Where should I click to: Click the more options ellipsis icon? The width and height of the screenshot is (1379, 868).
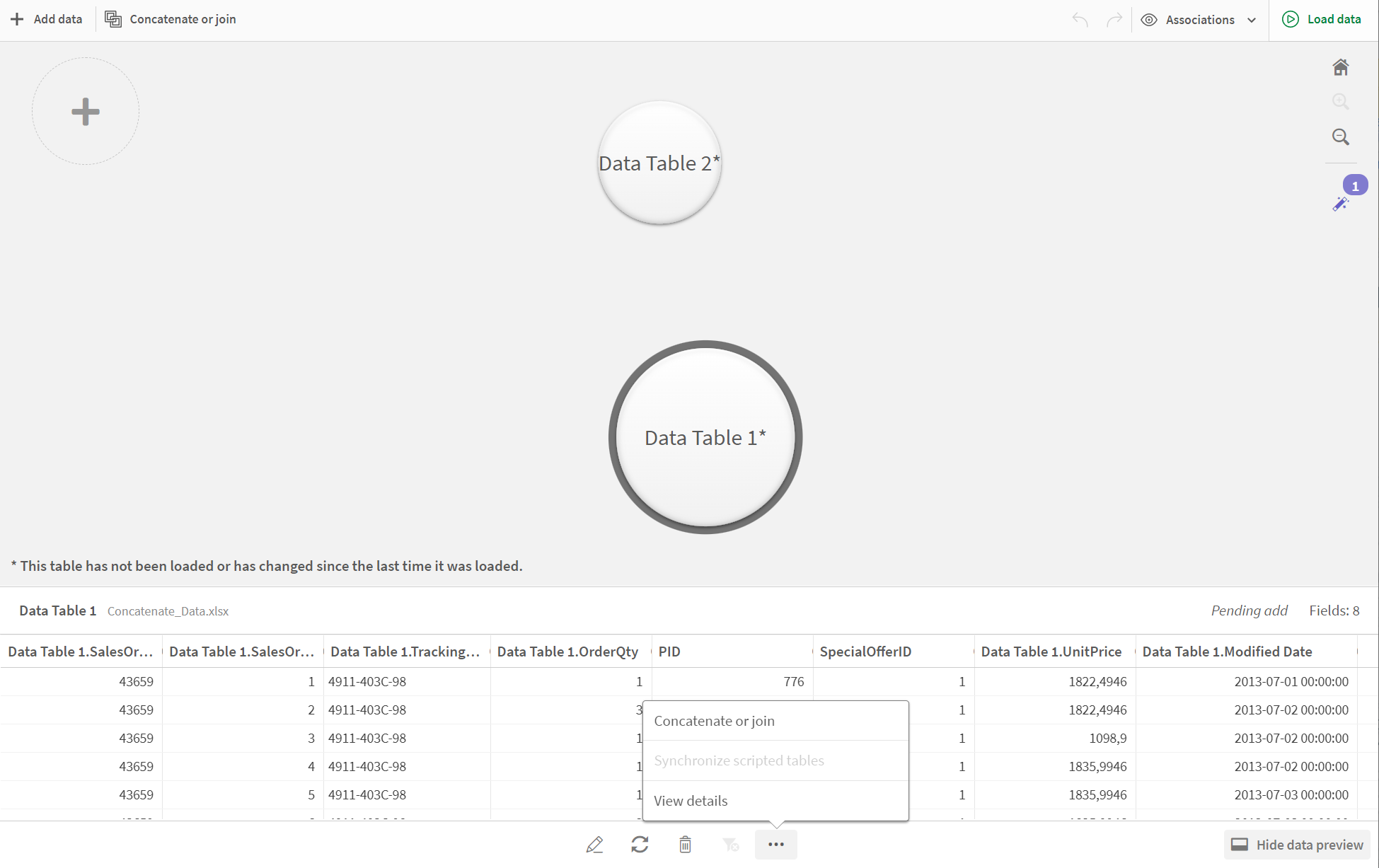[776, 843]
